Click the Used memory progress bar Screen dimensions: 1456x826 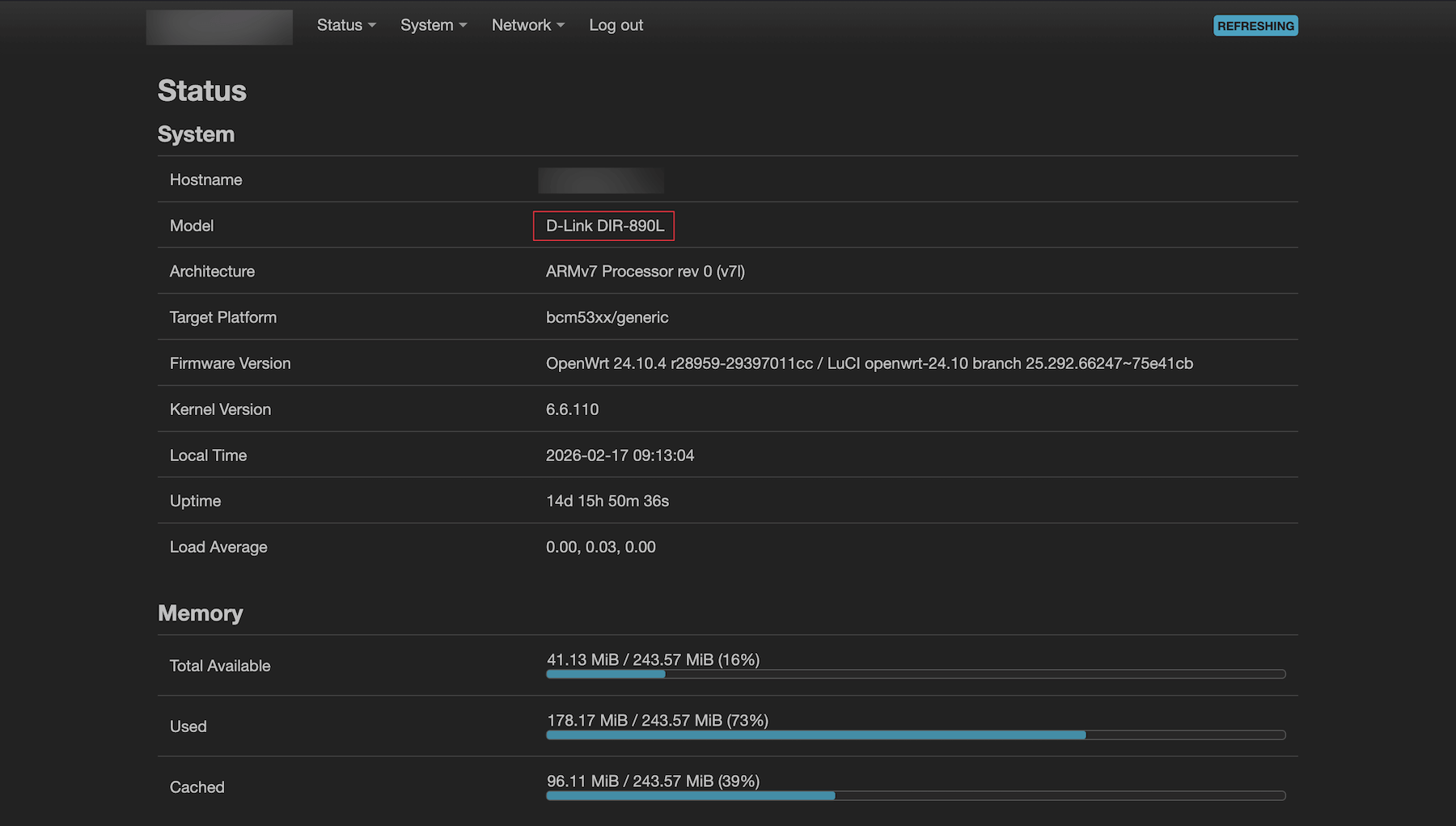click(915, 735)
